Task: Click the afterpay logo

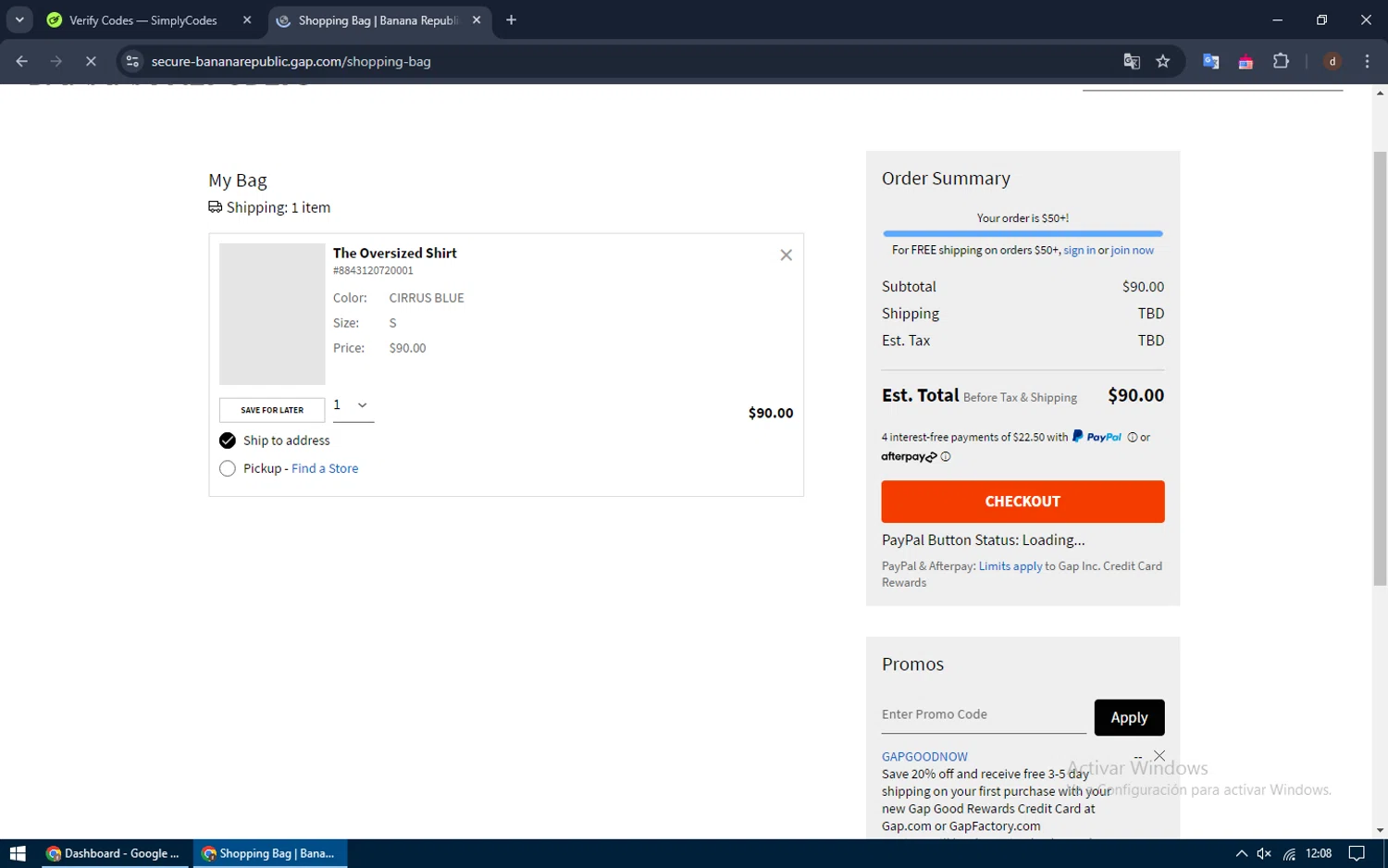Action: (x=909, y=456)
